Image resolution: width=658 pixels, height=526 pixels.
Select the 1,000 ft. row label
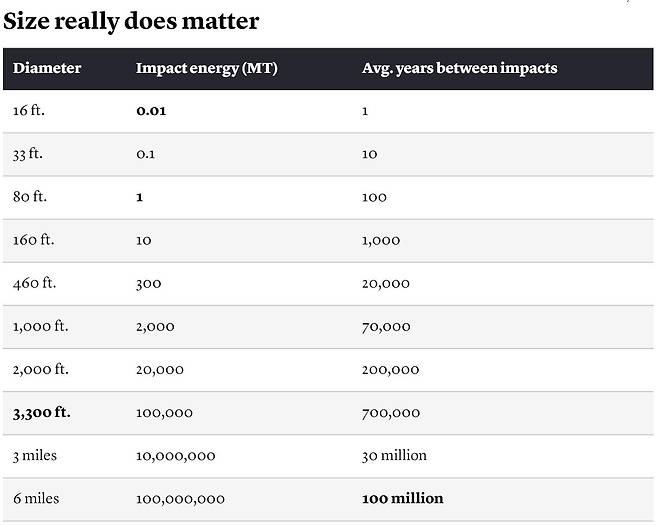point(40,327)
